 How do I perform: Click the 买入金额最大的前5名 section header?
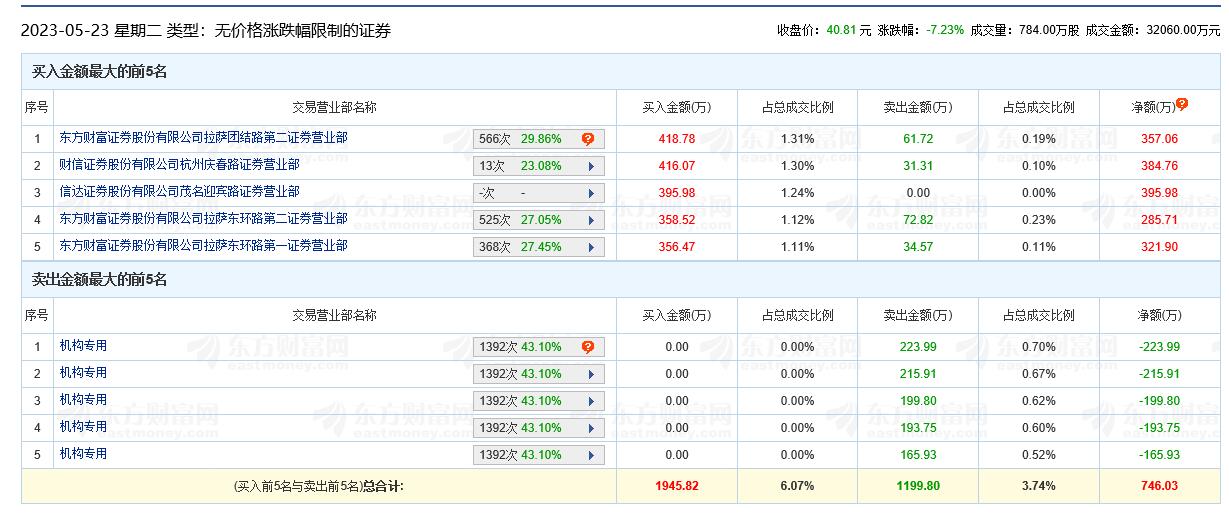[100, 72]
